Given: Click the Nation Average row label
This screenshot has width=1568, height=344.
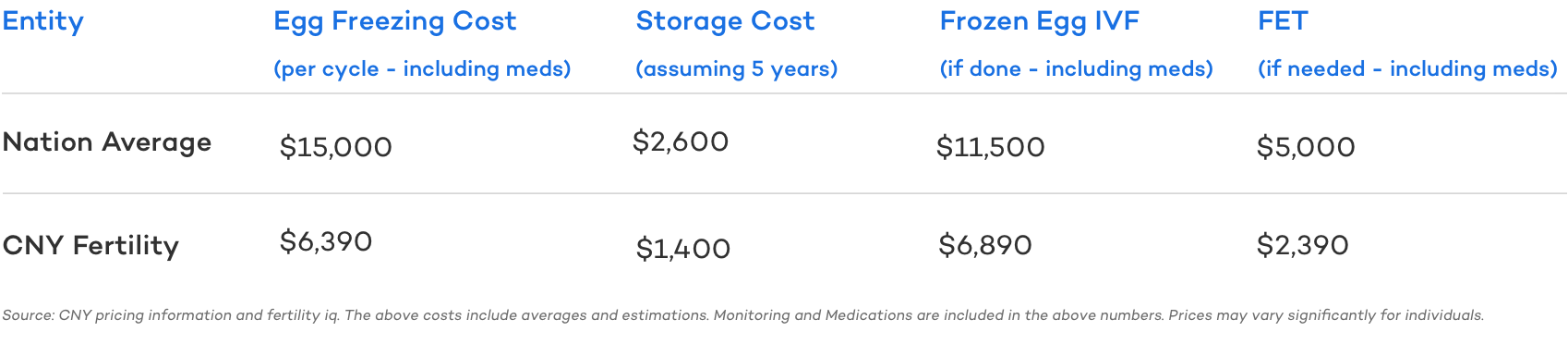Looking at the screenshot, I should (107, 142).
